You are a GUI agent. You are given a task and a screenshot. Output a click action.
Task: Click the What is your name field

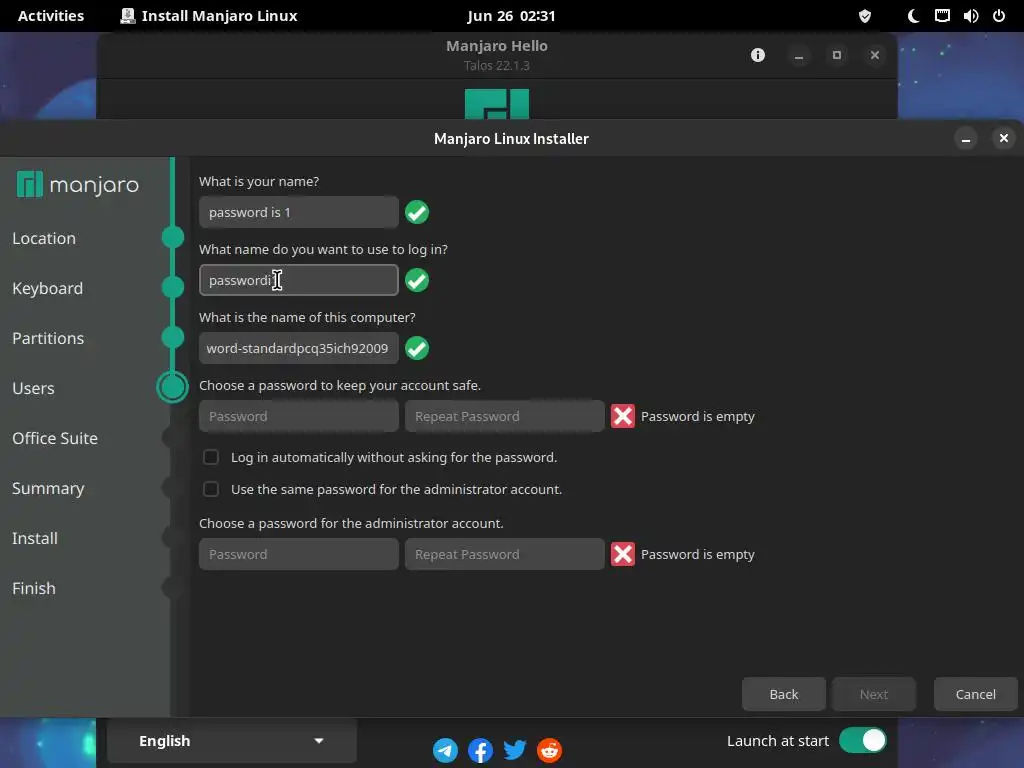(x=298, y=212)
